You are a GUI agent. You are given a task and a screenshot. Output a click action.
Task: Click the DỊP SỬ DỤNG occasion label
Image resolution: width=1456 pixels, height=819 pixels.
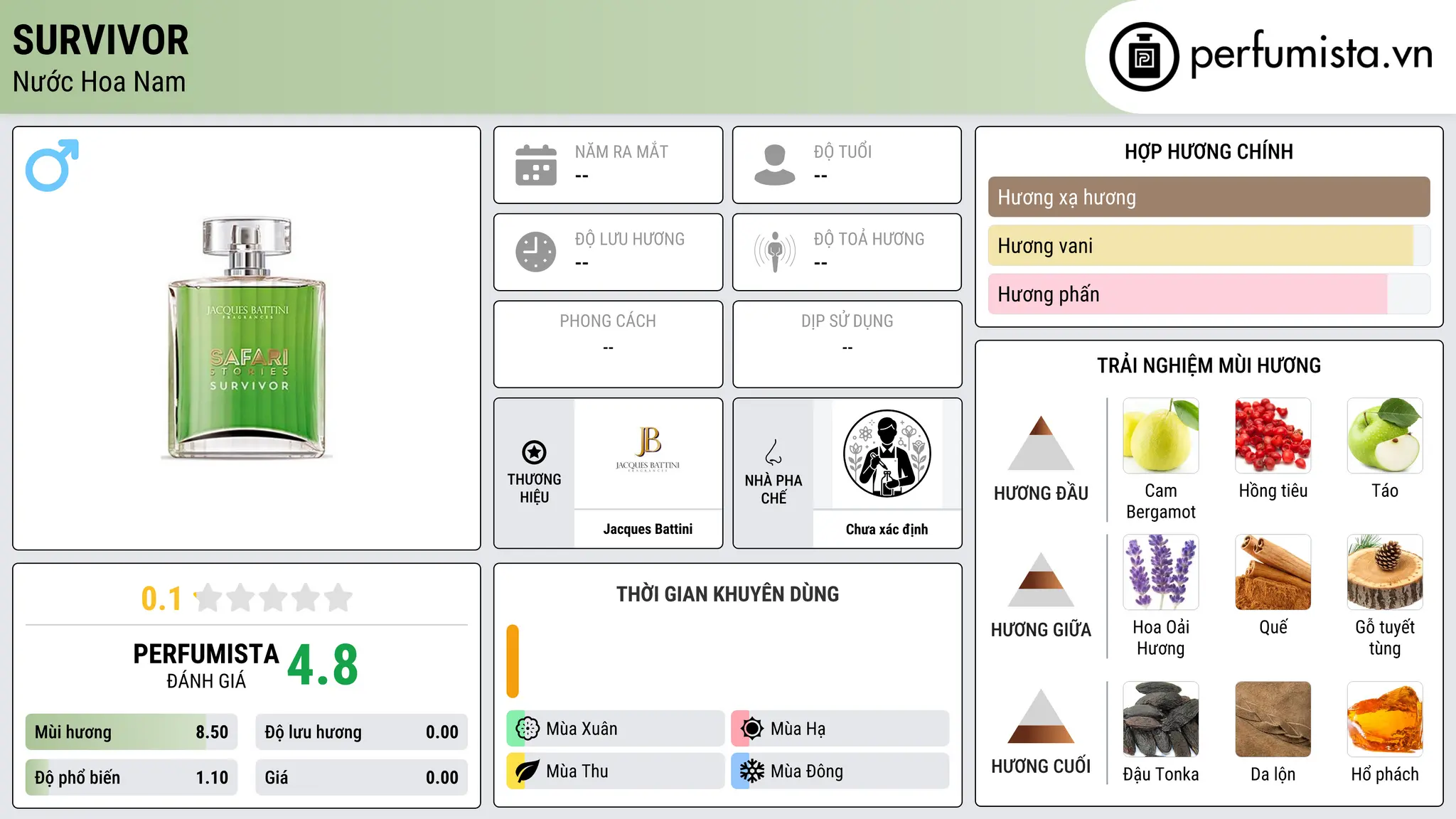pyautogui.click(x=847, y=321)
